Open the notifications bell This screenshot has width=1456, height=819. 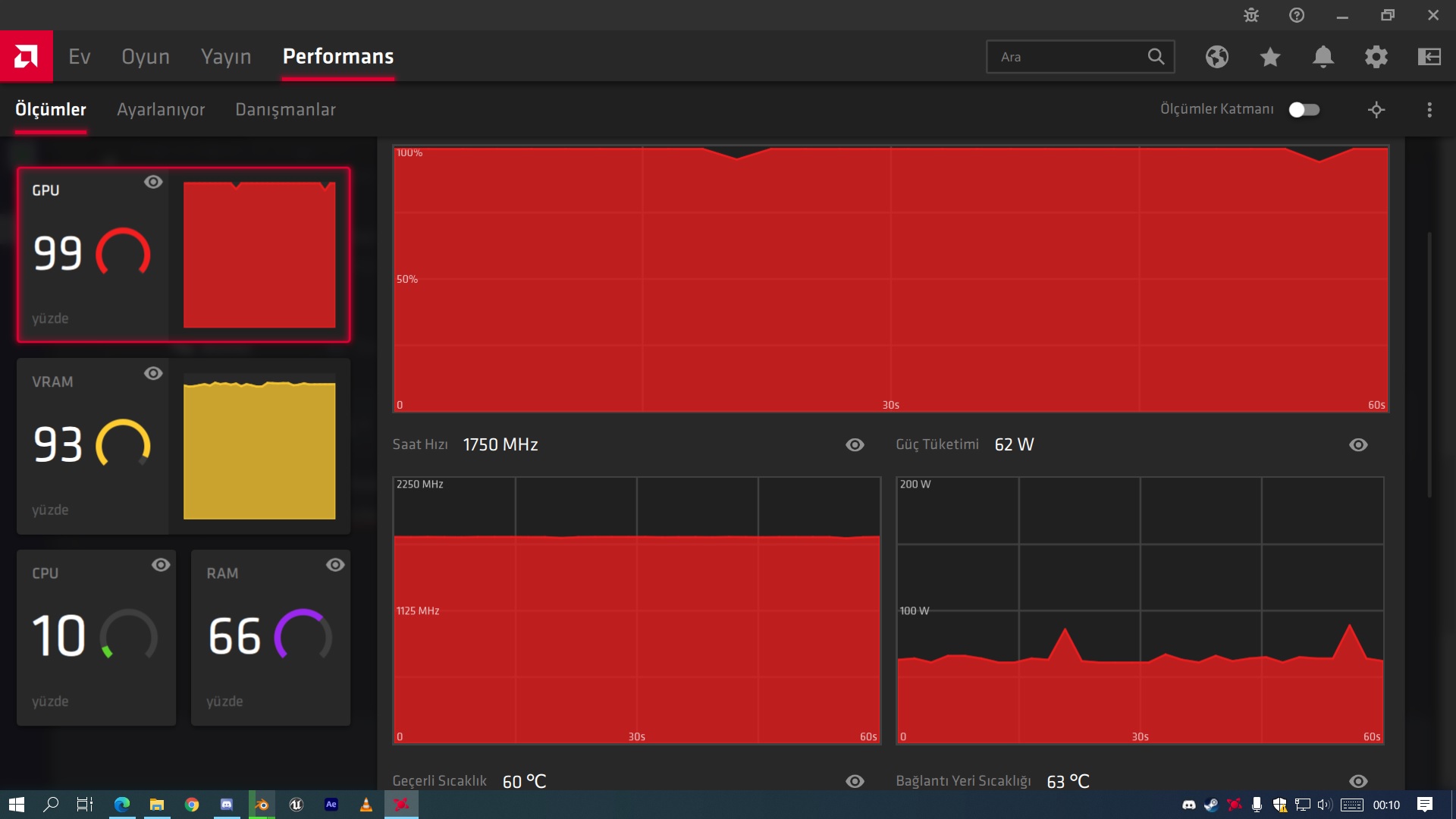(1323, 57)
